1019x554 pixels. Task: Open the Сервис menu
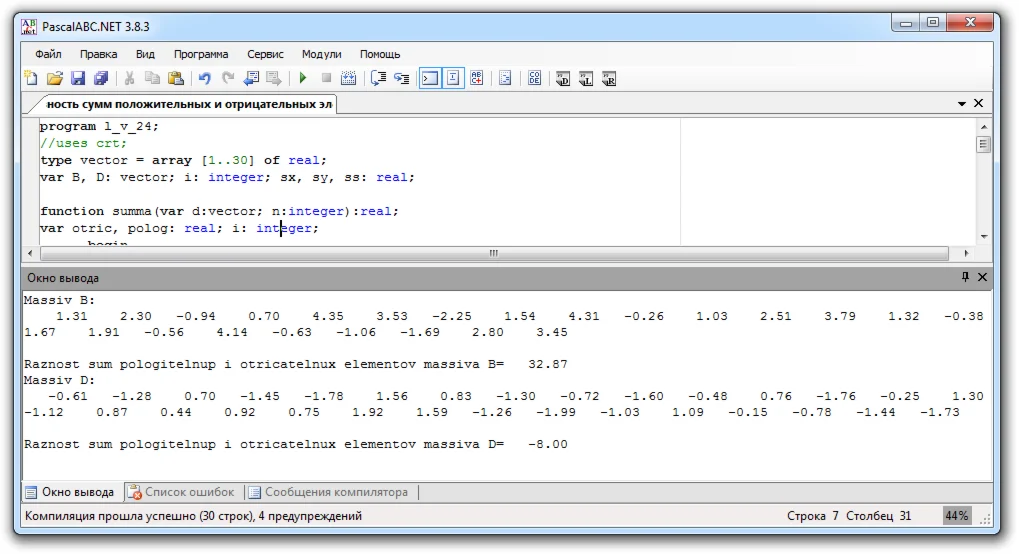point(265,54)
